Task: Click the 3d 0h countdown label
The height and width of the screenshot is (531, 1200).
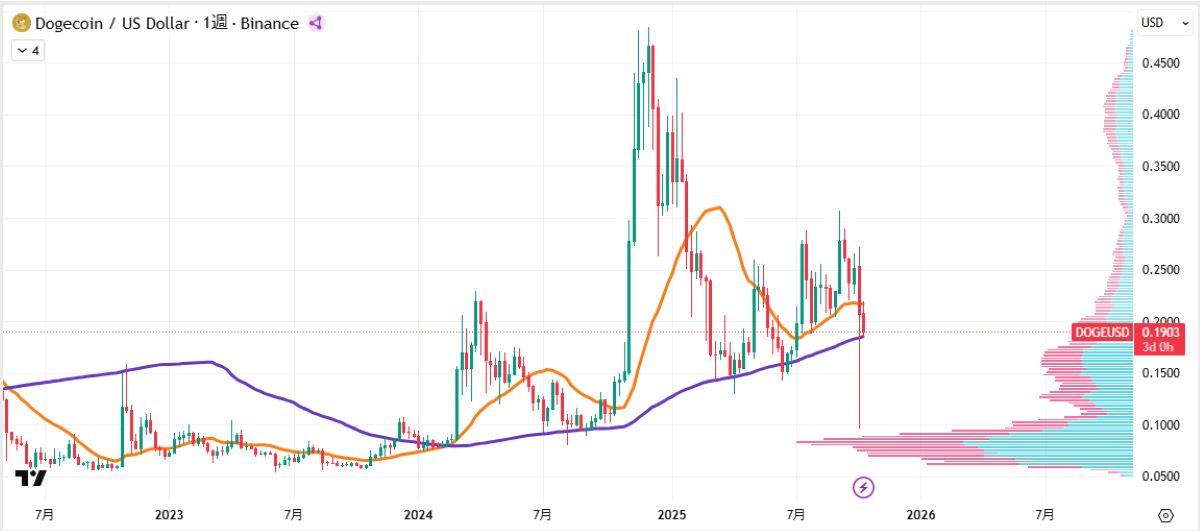Action: pos(1160,347)
